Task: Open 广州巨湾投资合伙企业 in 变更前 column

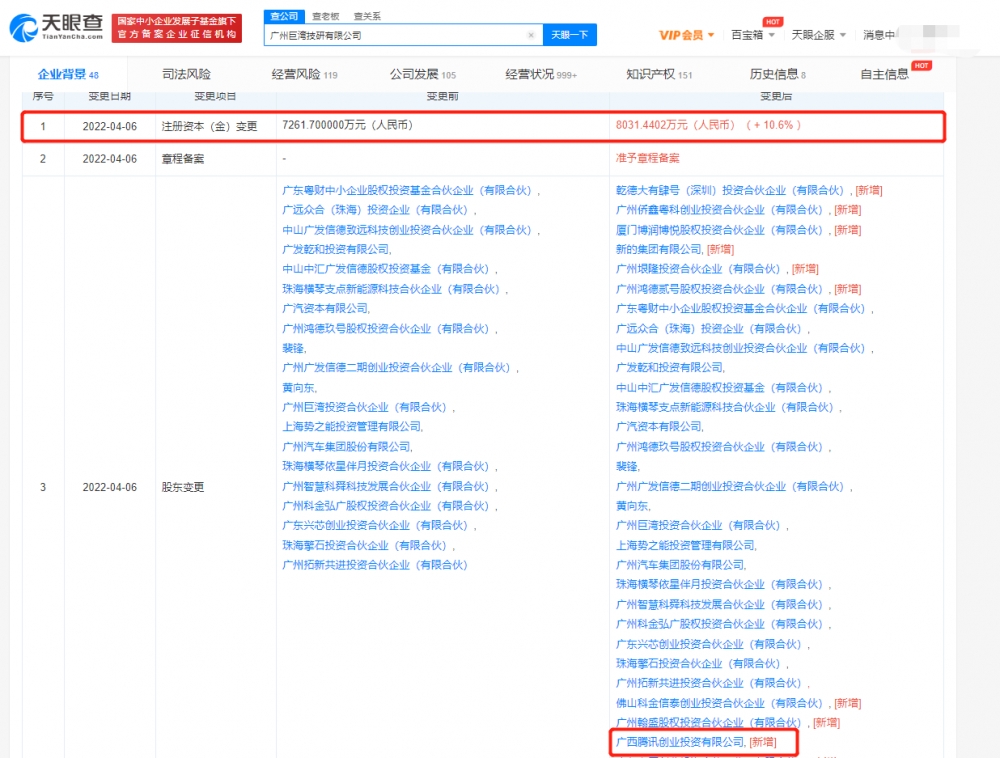Action: coord(366,407)
